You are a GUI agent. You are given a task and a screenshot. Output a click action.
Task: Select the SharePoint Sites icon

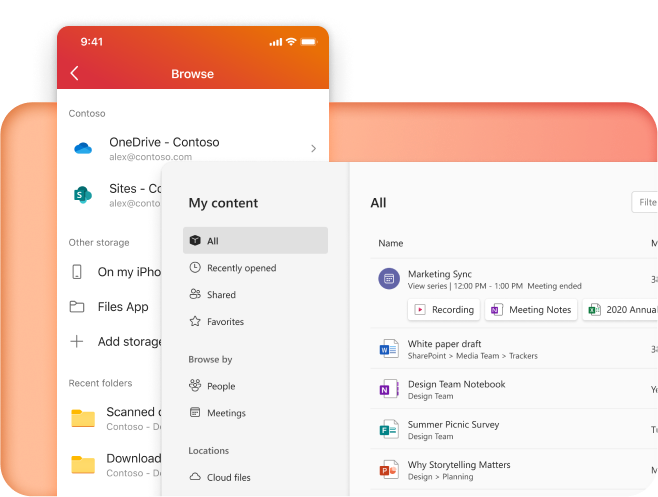click(83, 194)
